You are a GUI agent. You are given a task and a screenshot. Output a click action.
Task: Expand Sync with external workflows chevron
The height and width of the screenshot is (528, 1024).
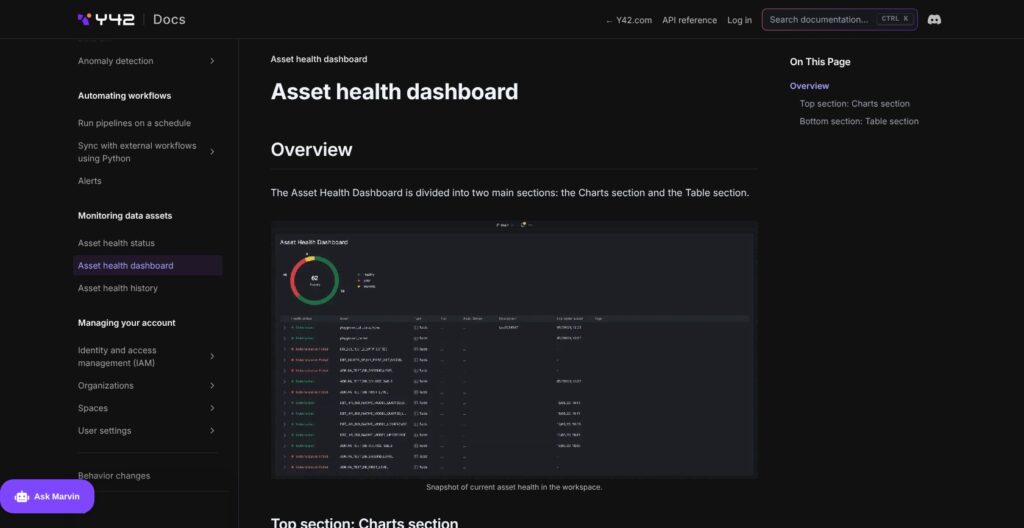(x=212, y=152)
